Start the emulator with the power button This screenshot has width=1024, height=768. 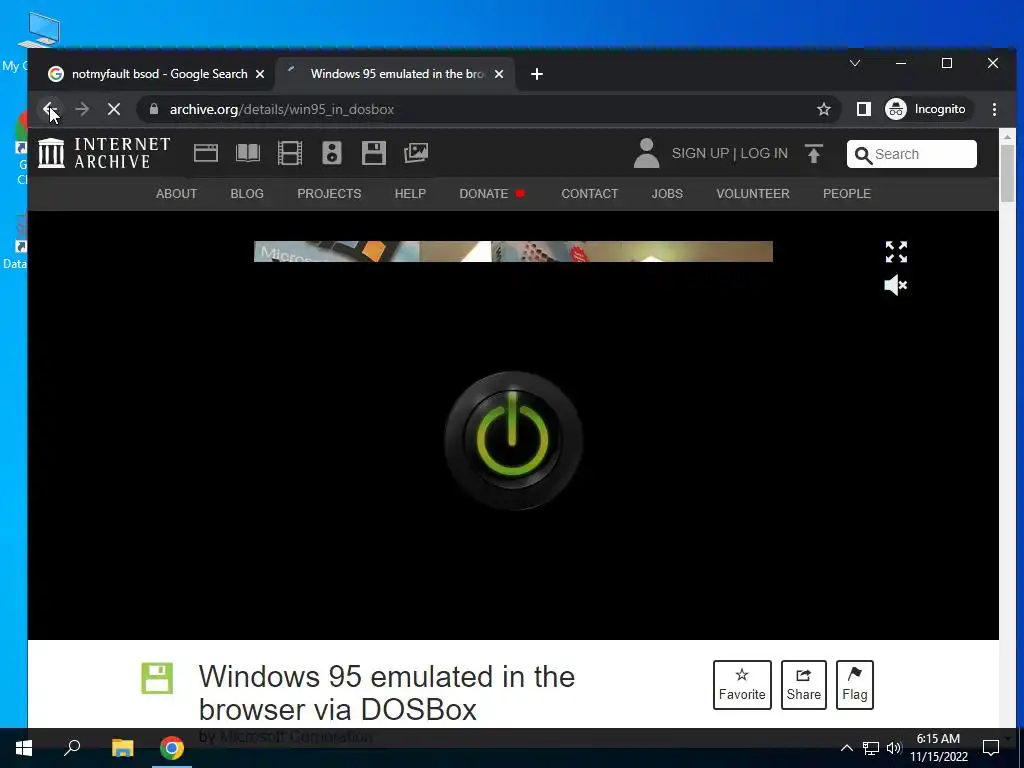point(513,441)
